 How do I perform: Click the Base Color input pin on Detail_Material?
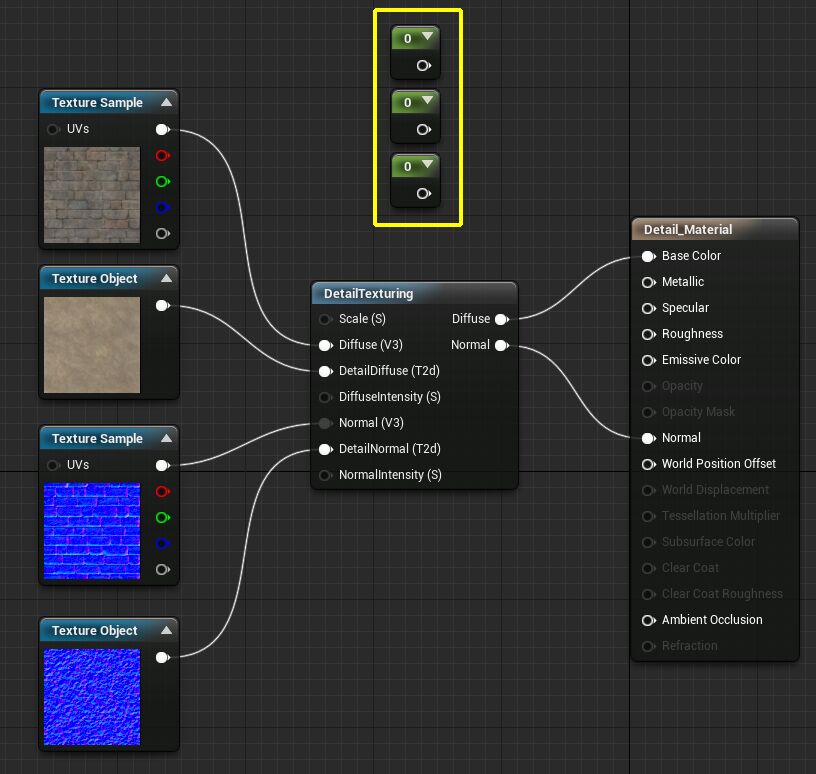[x=647, y=256]
